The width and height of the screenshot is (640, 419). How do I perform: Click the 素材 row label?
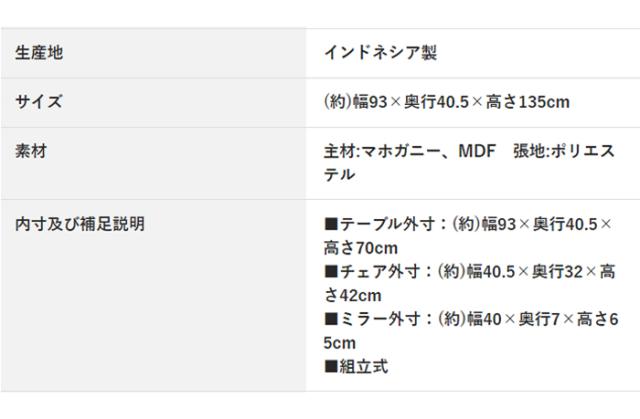pos(31,151)
